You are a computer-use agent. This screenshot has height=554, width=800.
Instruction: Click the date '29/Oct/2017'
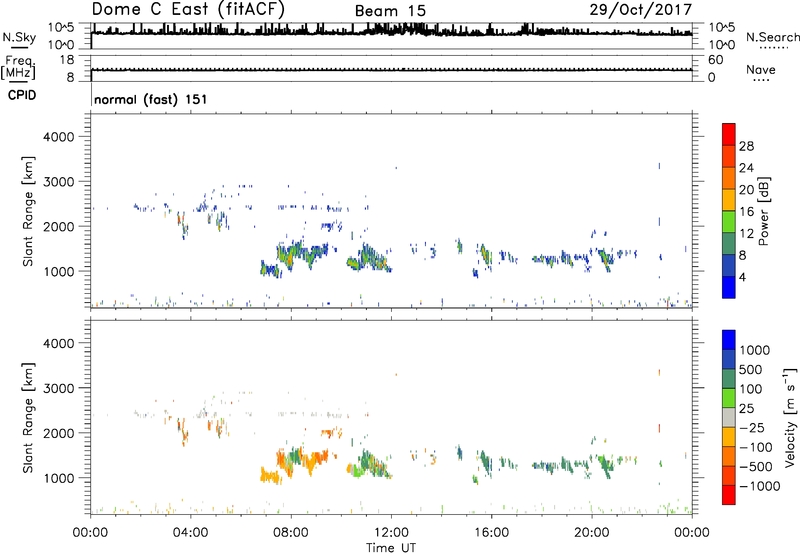pos(641,10)
